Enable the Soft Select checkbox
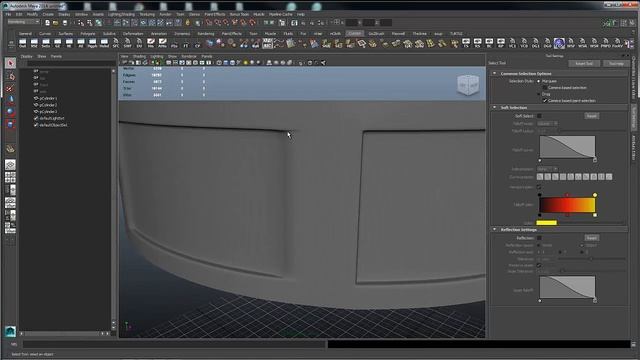Viewport: 640px width, 360px height. (539, 116)
